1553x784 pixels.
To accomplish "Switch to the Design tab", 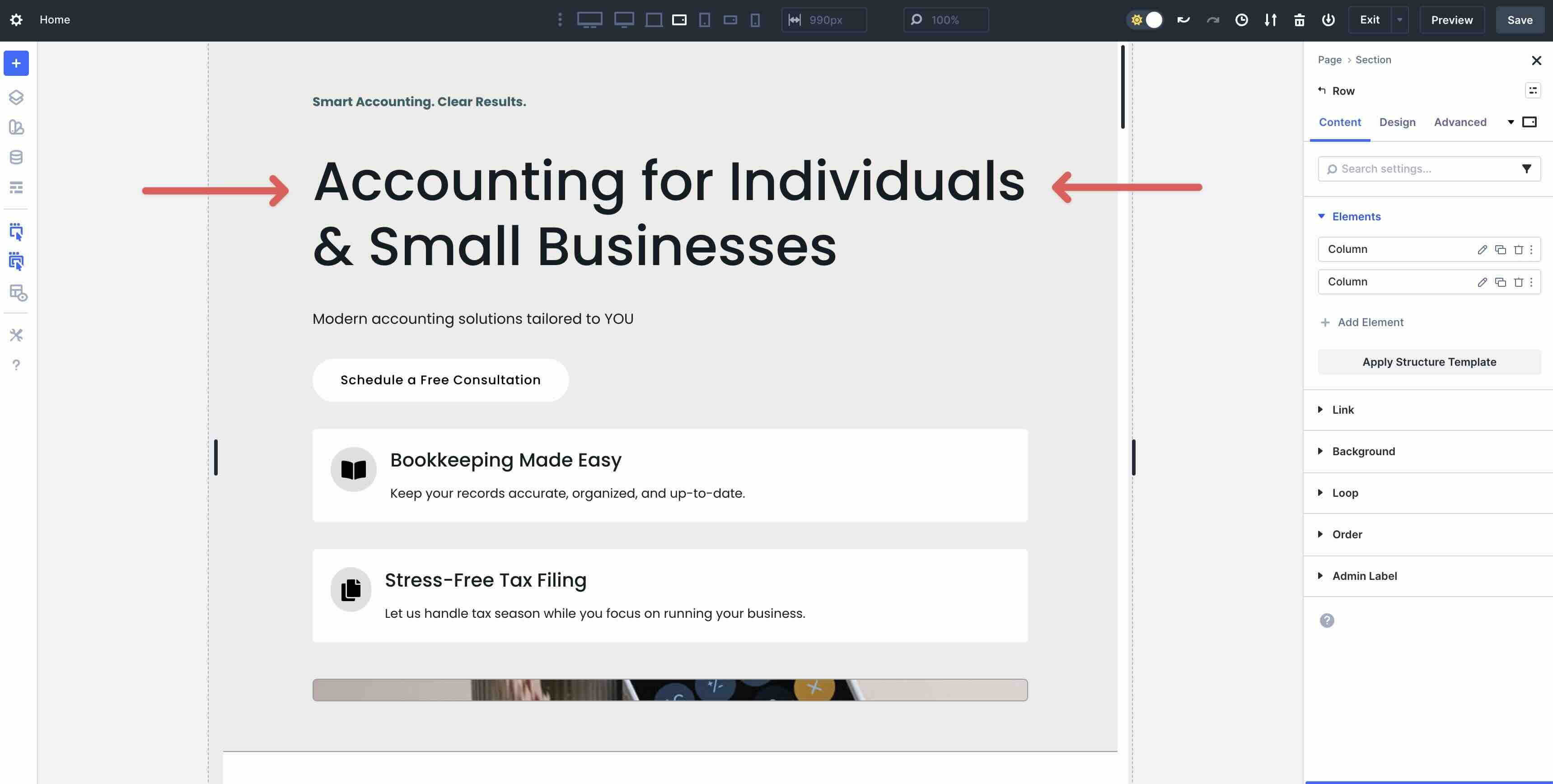I will [1397, 122].
